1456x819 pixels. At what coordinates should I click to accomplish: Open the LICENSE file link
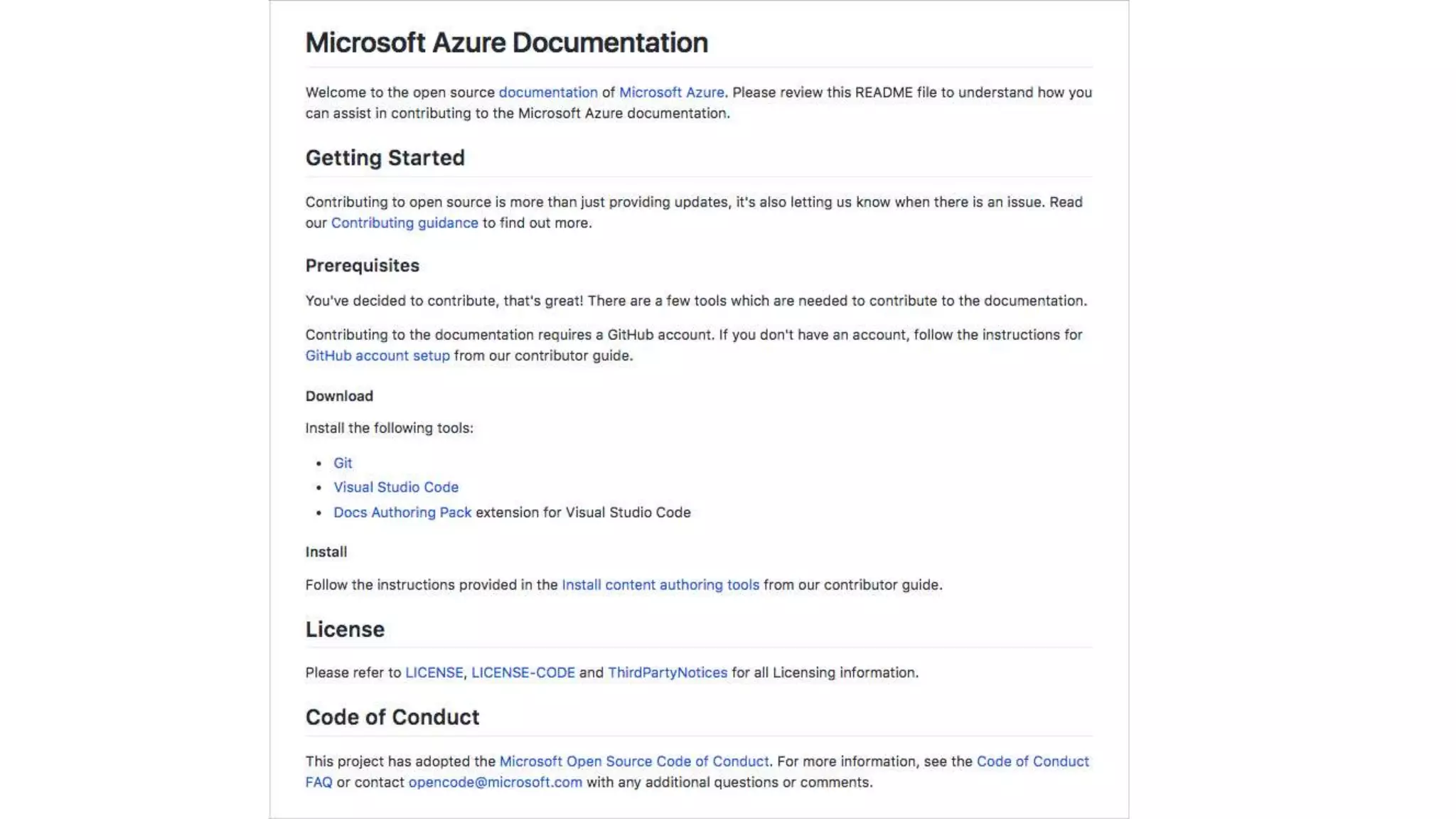(434, 673)
